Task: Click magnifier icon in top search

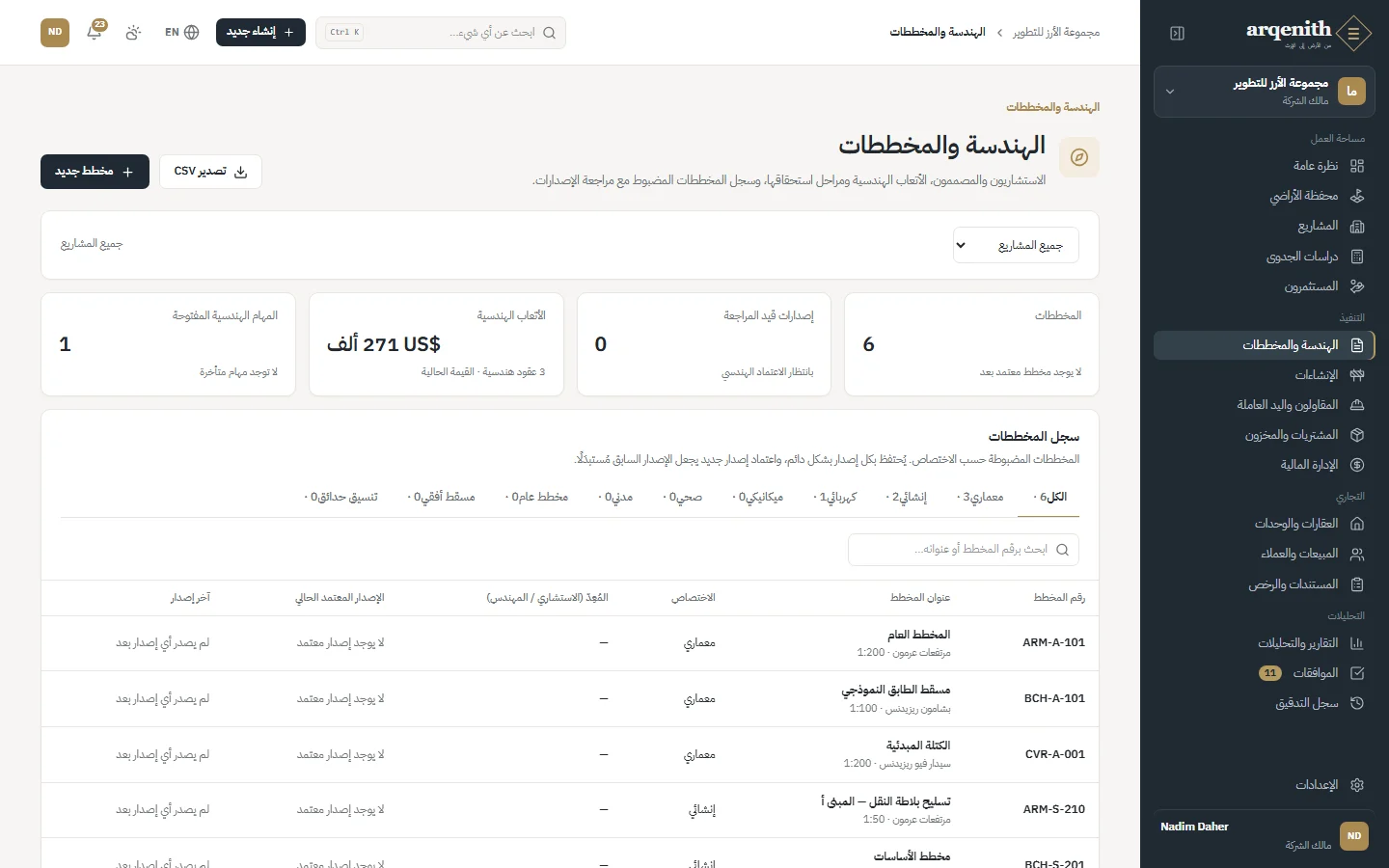Action: click(549, 33)
